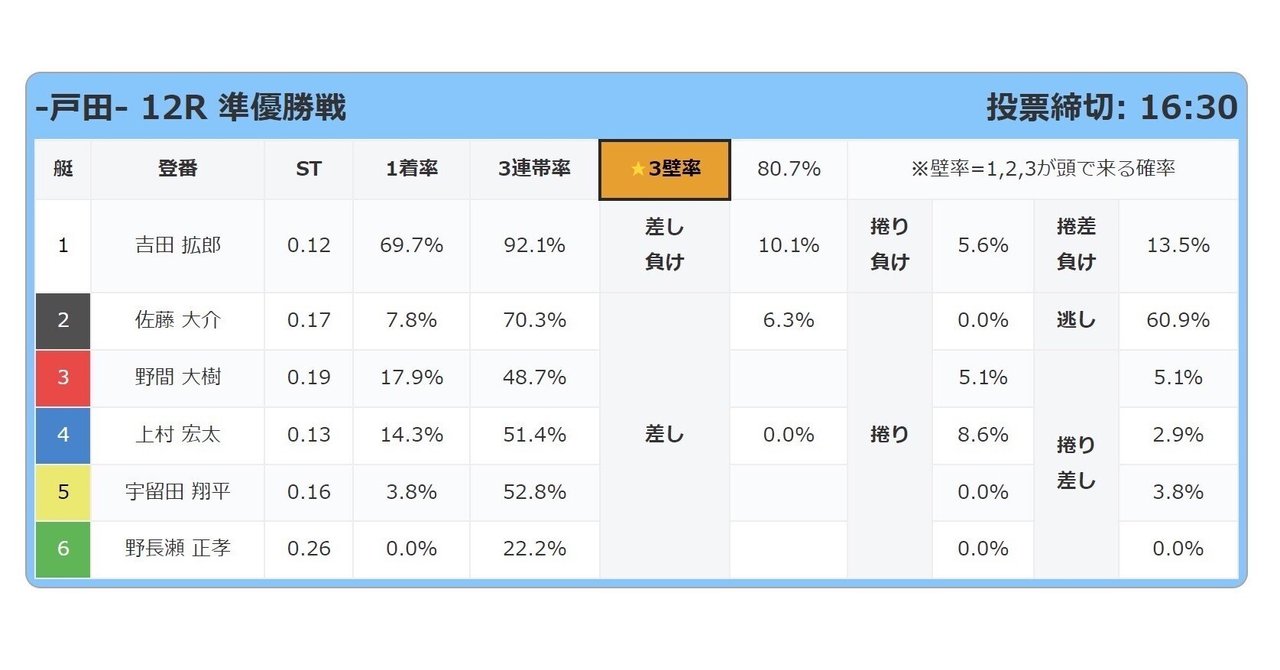Click the ST column header
1280x670 pixels.
pyautogui.click(x=309, y=169)
